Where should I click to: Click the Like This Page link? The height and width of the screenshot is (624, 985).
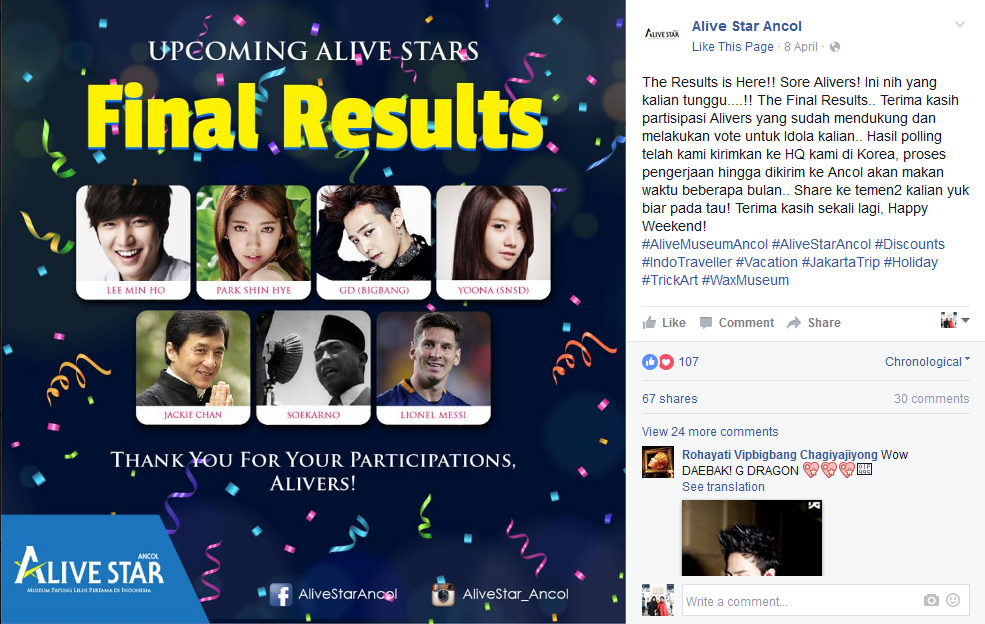(732, 47)
